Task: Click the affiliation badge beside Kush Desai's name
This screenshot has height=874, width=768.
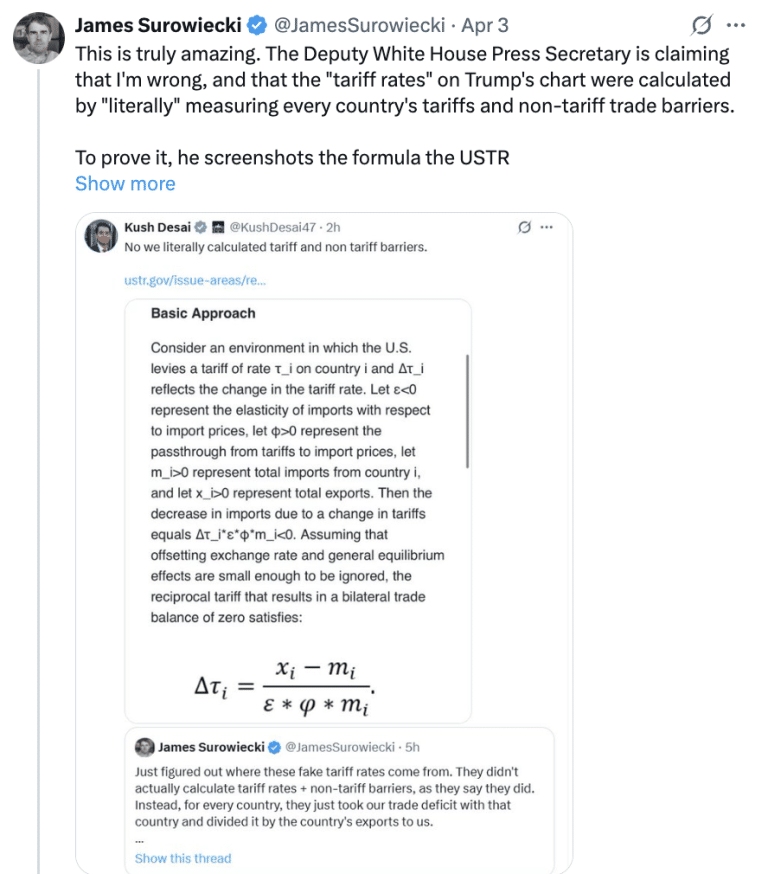Action: tap(217, 228)
